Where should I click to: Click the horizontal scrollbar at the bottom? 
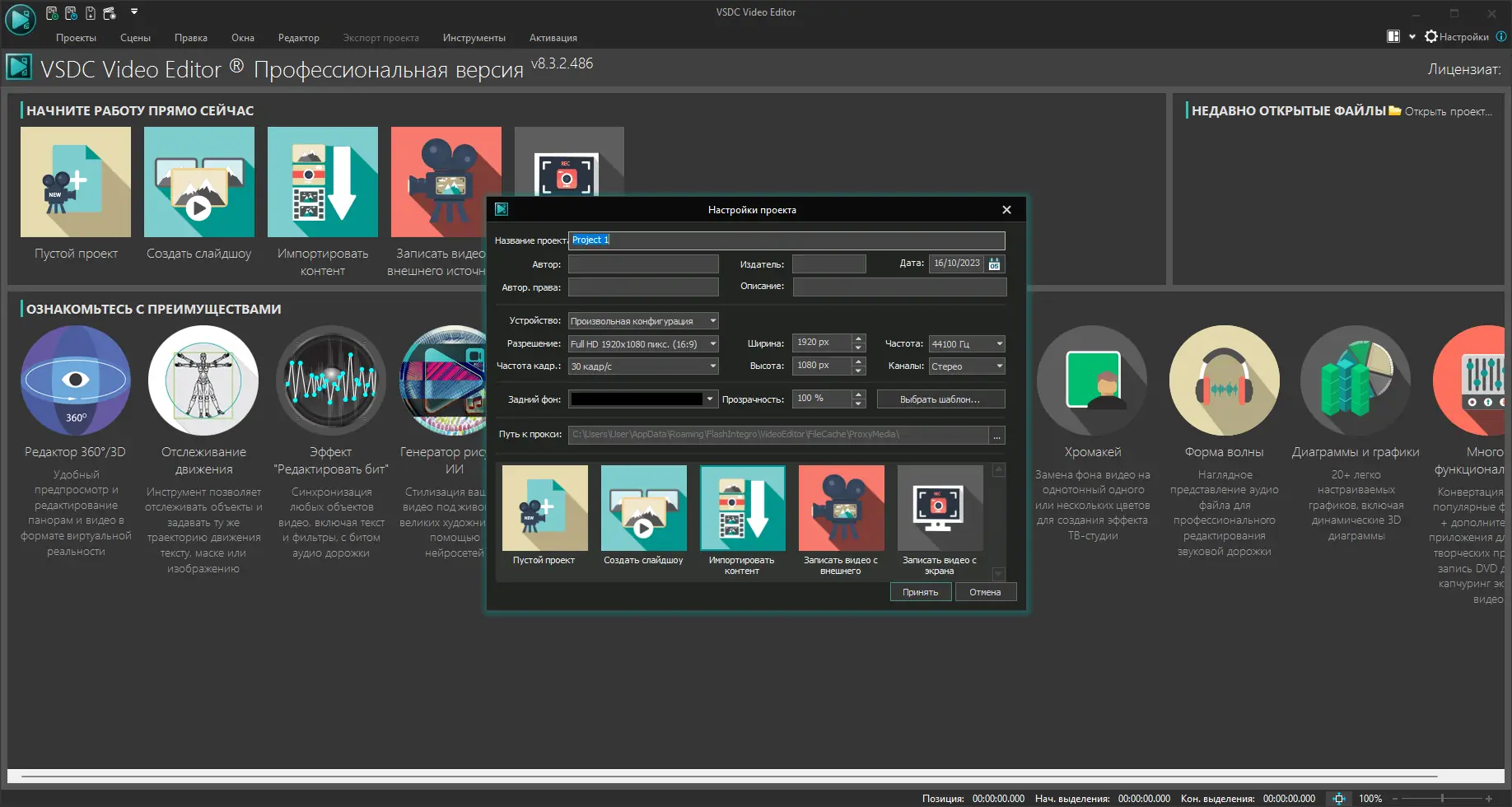tap(730, 776)
